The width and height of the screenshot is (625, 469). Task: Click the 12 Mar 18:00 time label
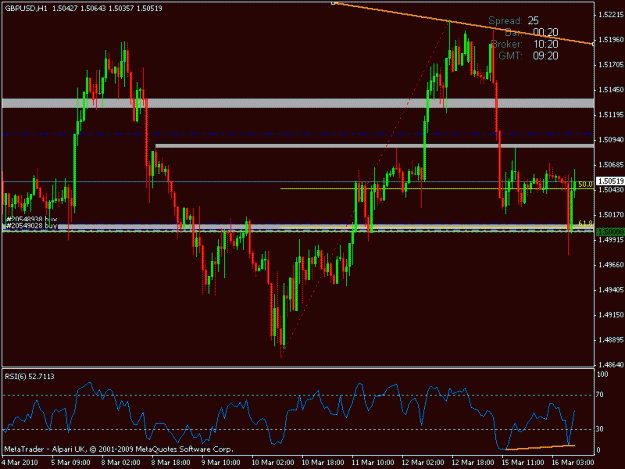473,463
